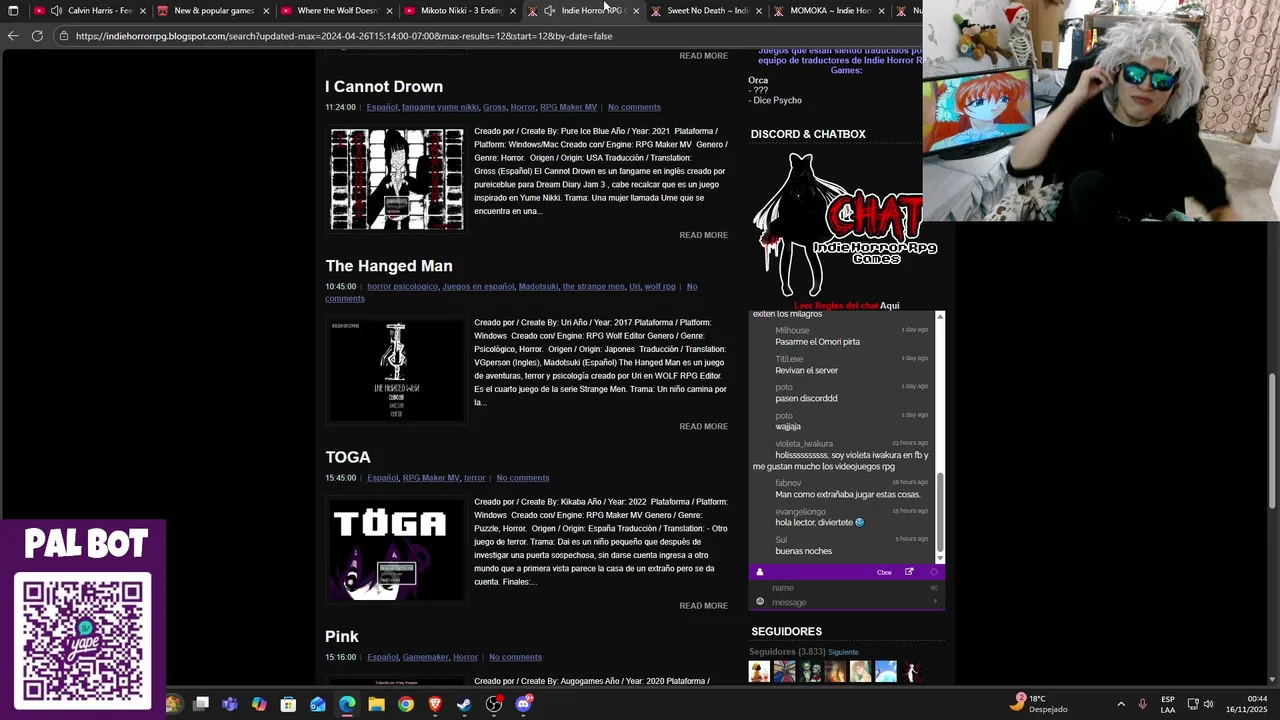This screenshot has width=1280, height=720.
Task: Close the Mikoto Nikki tab
Action: click(x=513, y=11)
